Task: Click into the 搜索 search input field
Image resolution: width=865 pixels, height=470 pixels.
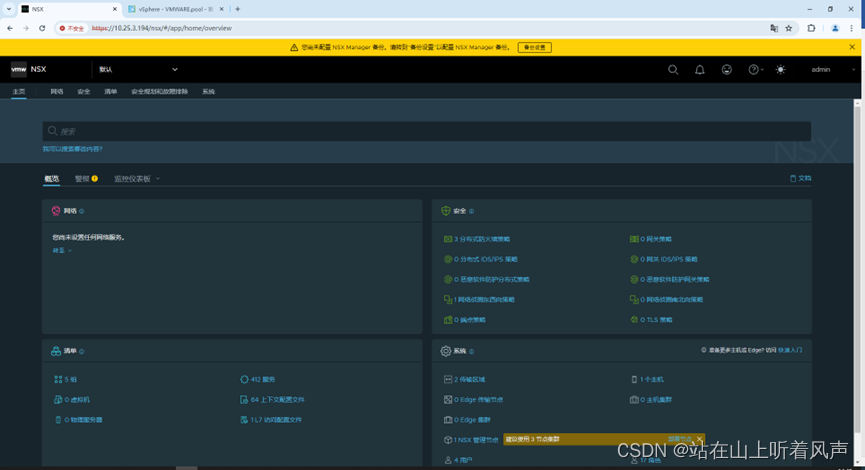Action: (x=426, y=131)
